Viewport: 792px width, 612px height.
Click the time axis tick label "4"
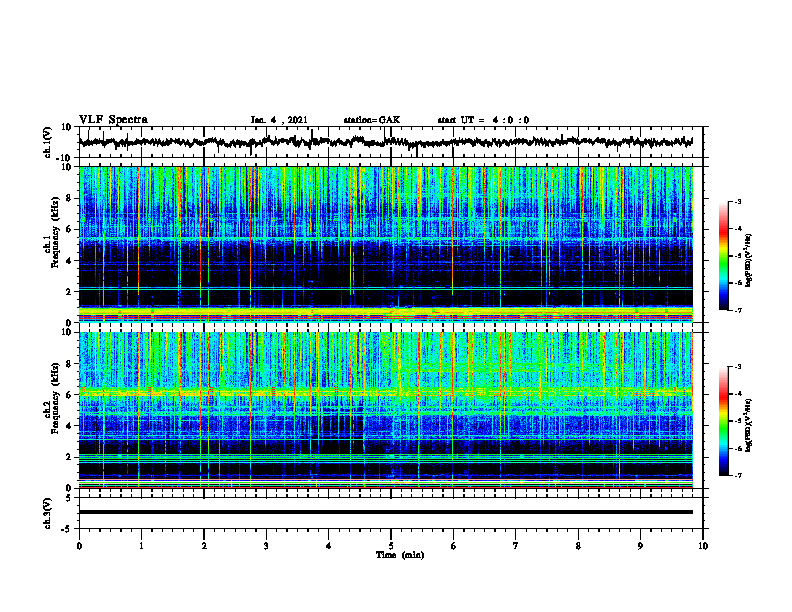(329, 546)
